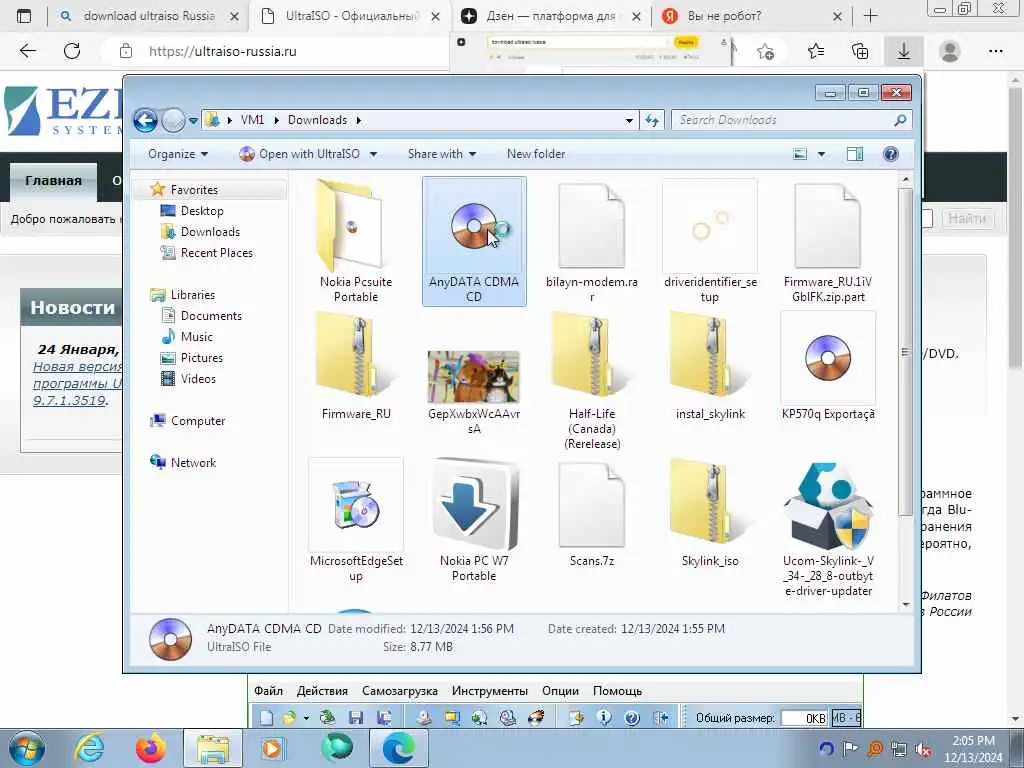Select the driveridentifier_setup file

pyautogui.click(x=710, y=241)
